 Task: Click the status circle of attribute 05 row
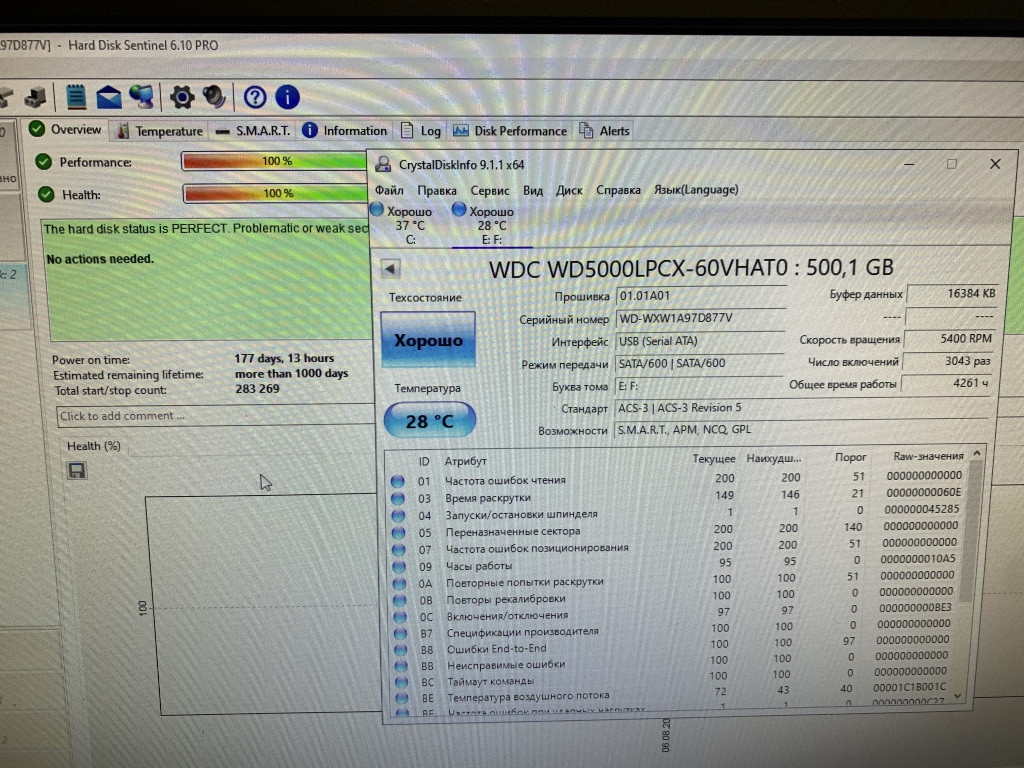coord(398,532)
